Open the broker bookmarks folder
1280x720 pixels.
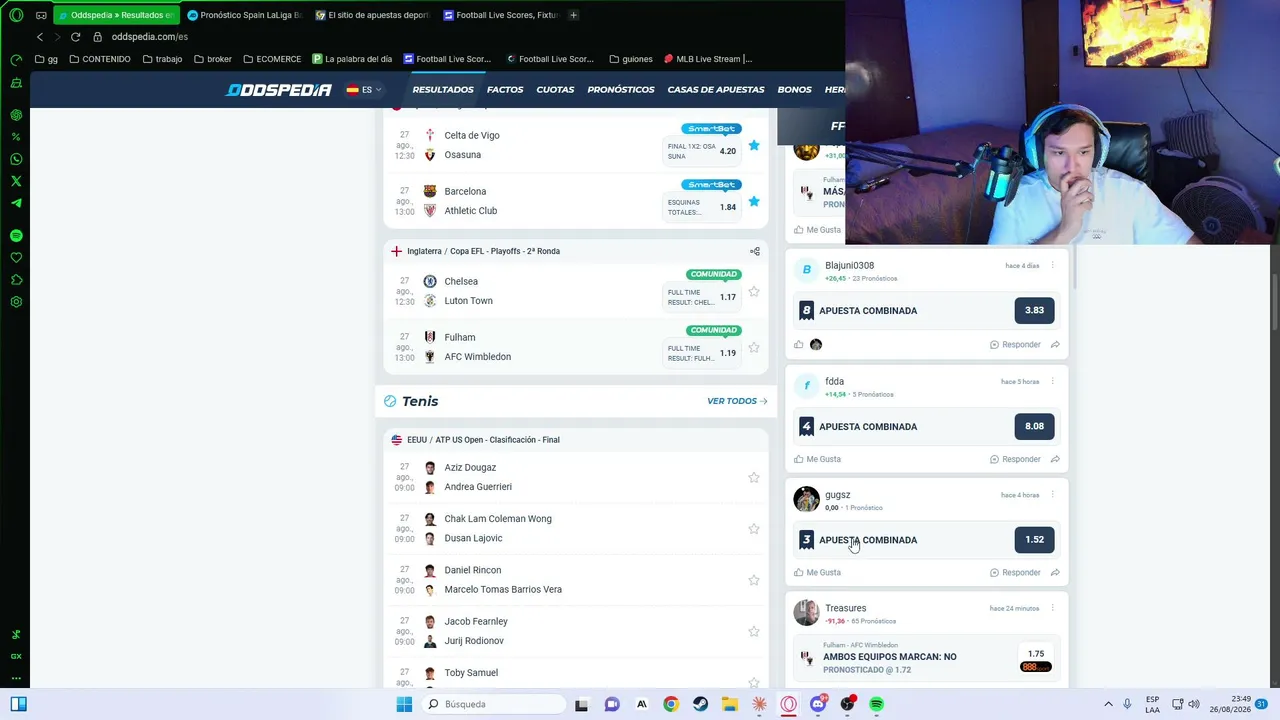213,59
